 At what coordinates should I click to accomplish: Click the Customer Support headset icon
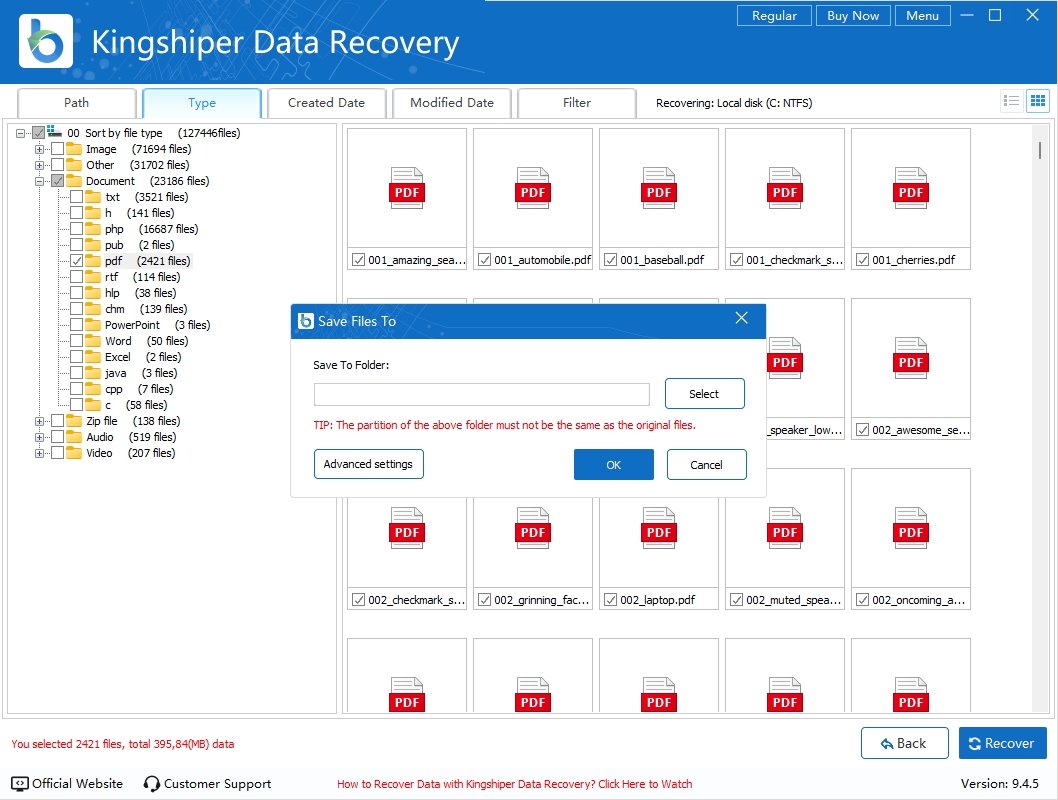(x=152, y=784)
